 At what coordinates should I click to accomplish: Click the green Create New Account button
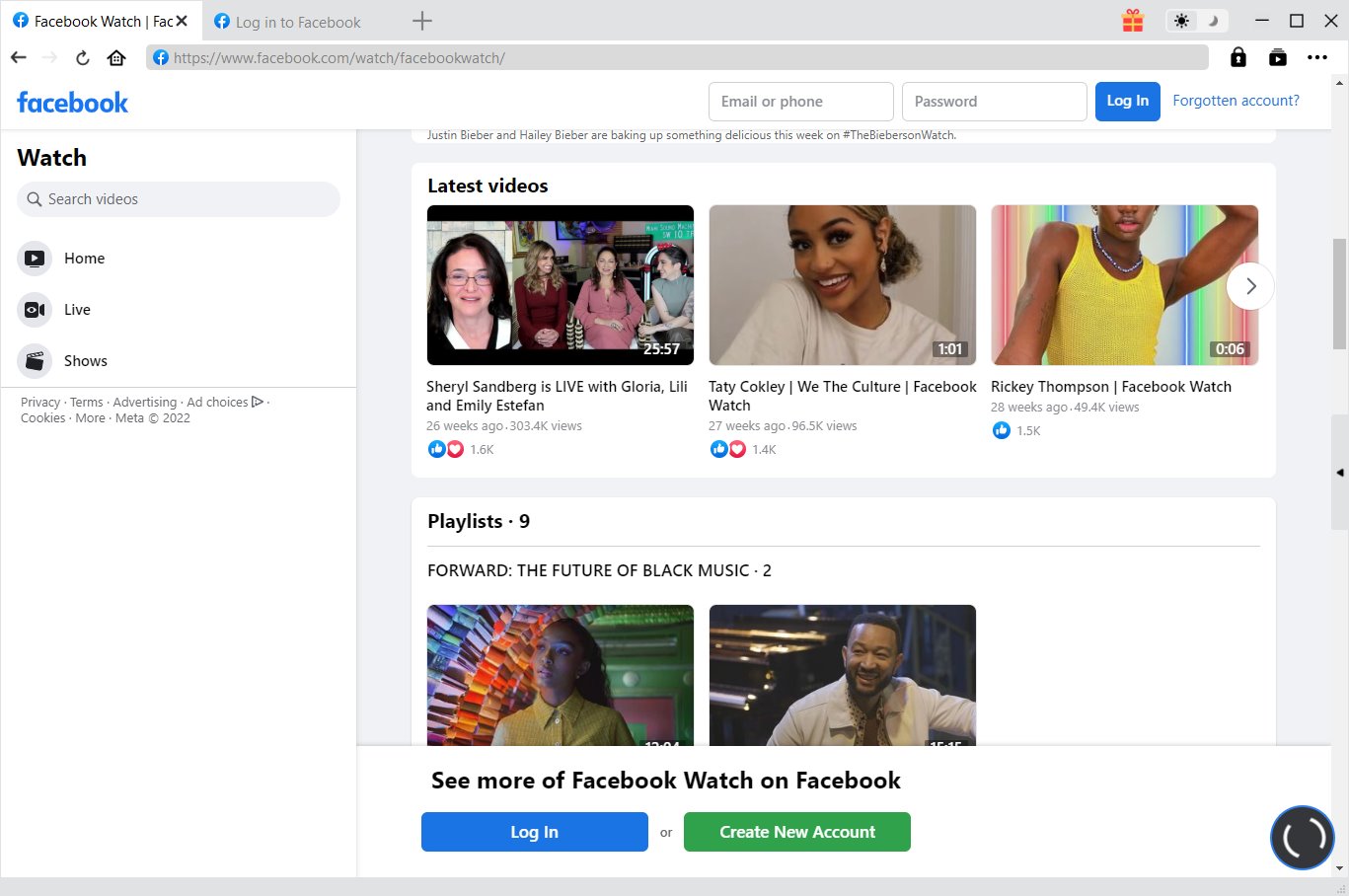tap(796, 832)
